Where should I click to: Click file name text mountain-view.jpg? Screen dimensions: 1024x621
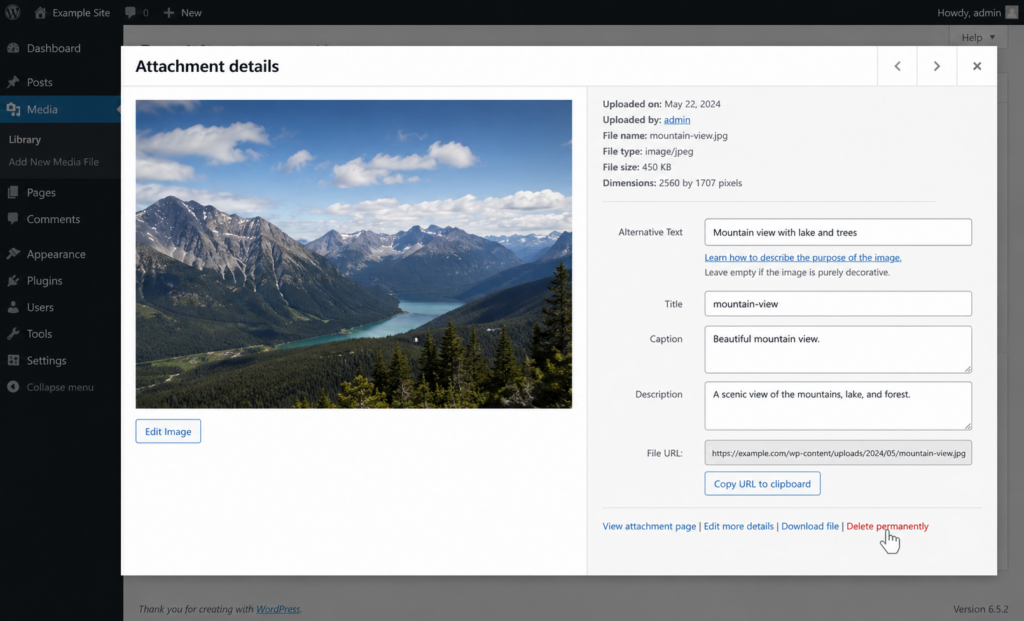(688, 136)
